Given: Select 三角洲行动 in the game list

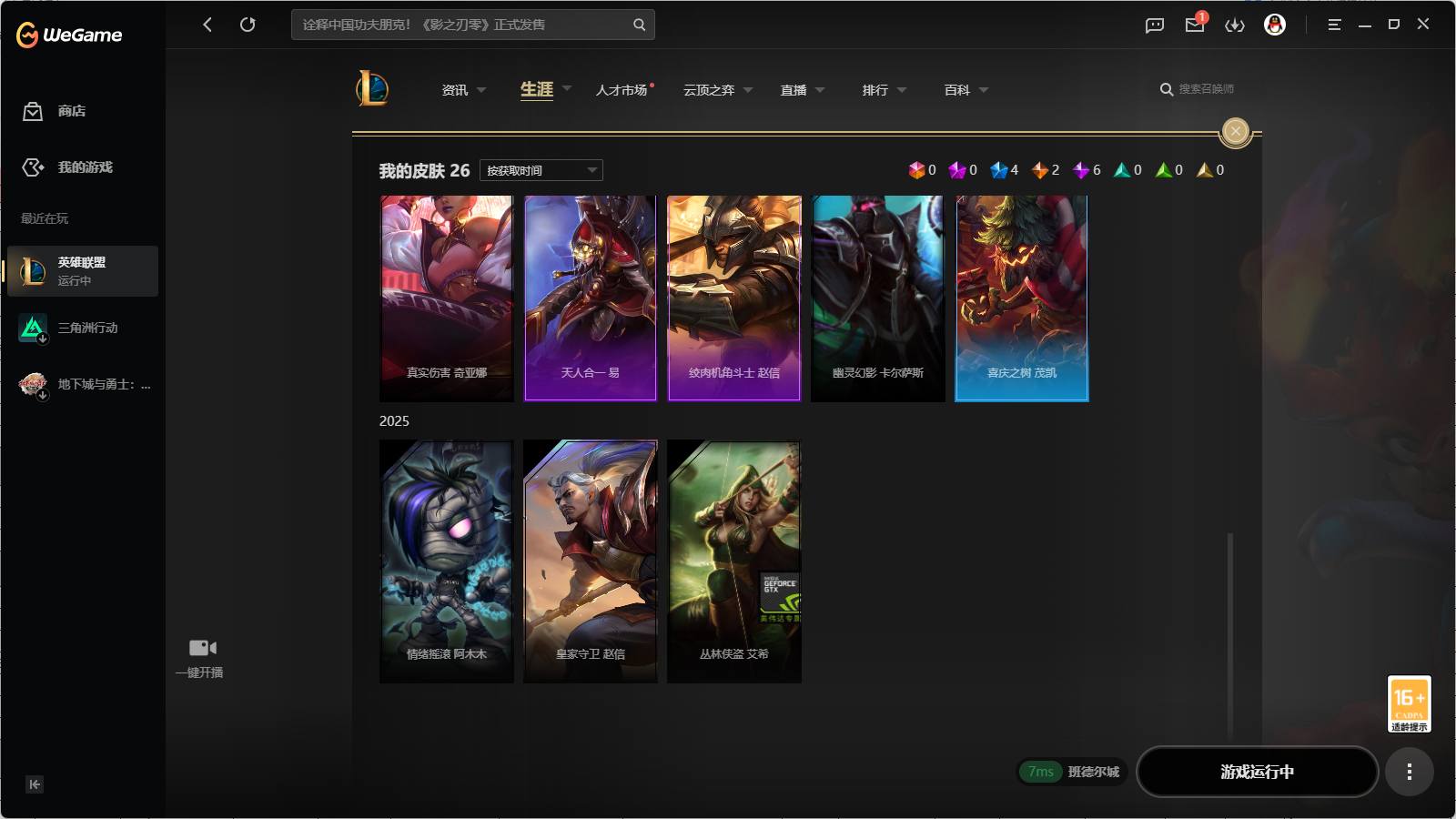Looking at the screenshot, I should (x=83, y=328).
